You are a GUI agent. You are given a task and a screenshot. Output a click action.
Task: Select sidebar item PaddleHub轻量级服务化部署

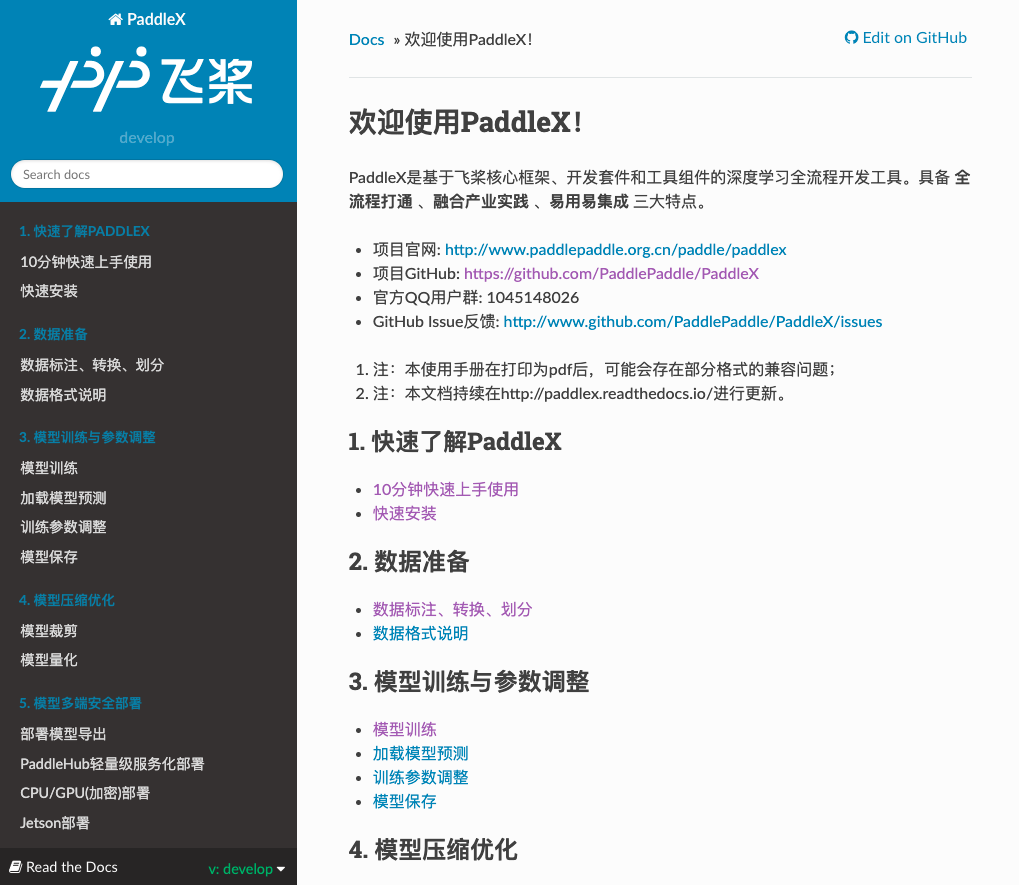tap(112, 763)
